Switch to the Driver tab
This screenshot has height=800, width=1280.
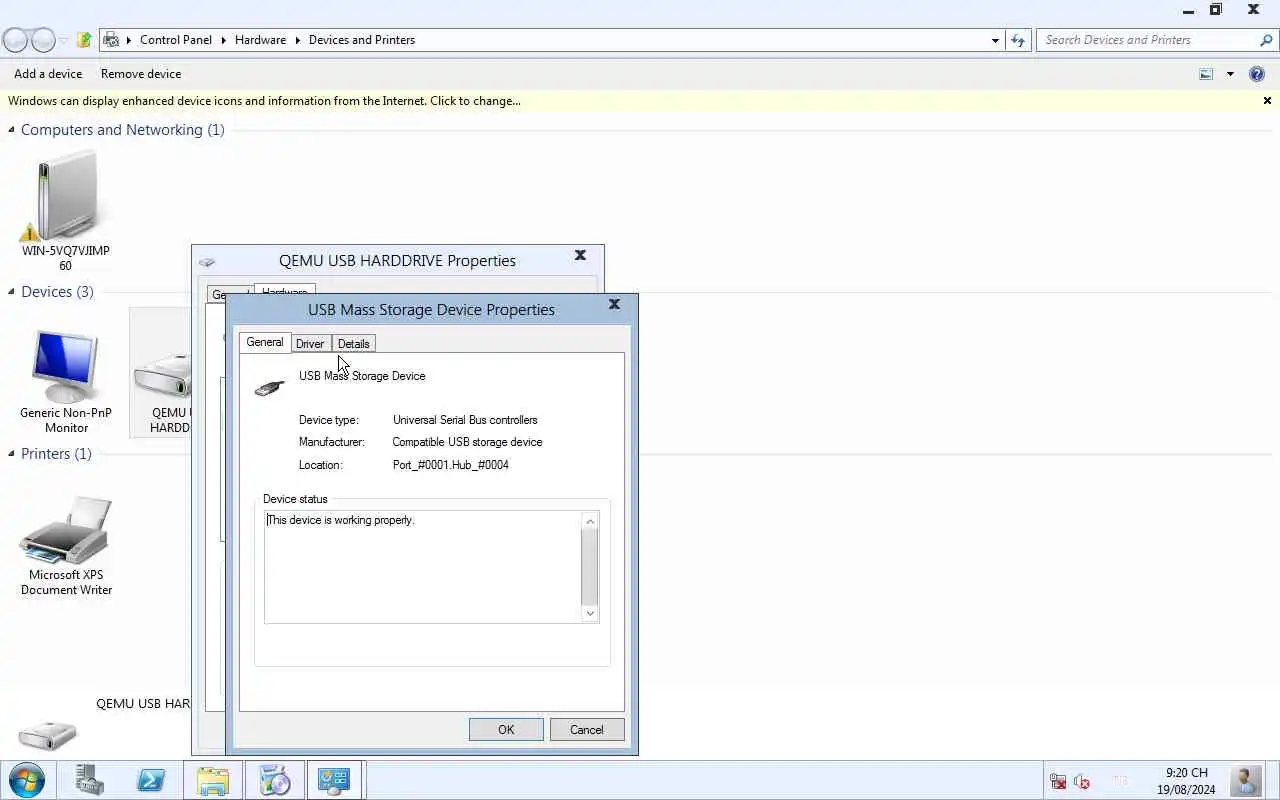coord(310,344)
